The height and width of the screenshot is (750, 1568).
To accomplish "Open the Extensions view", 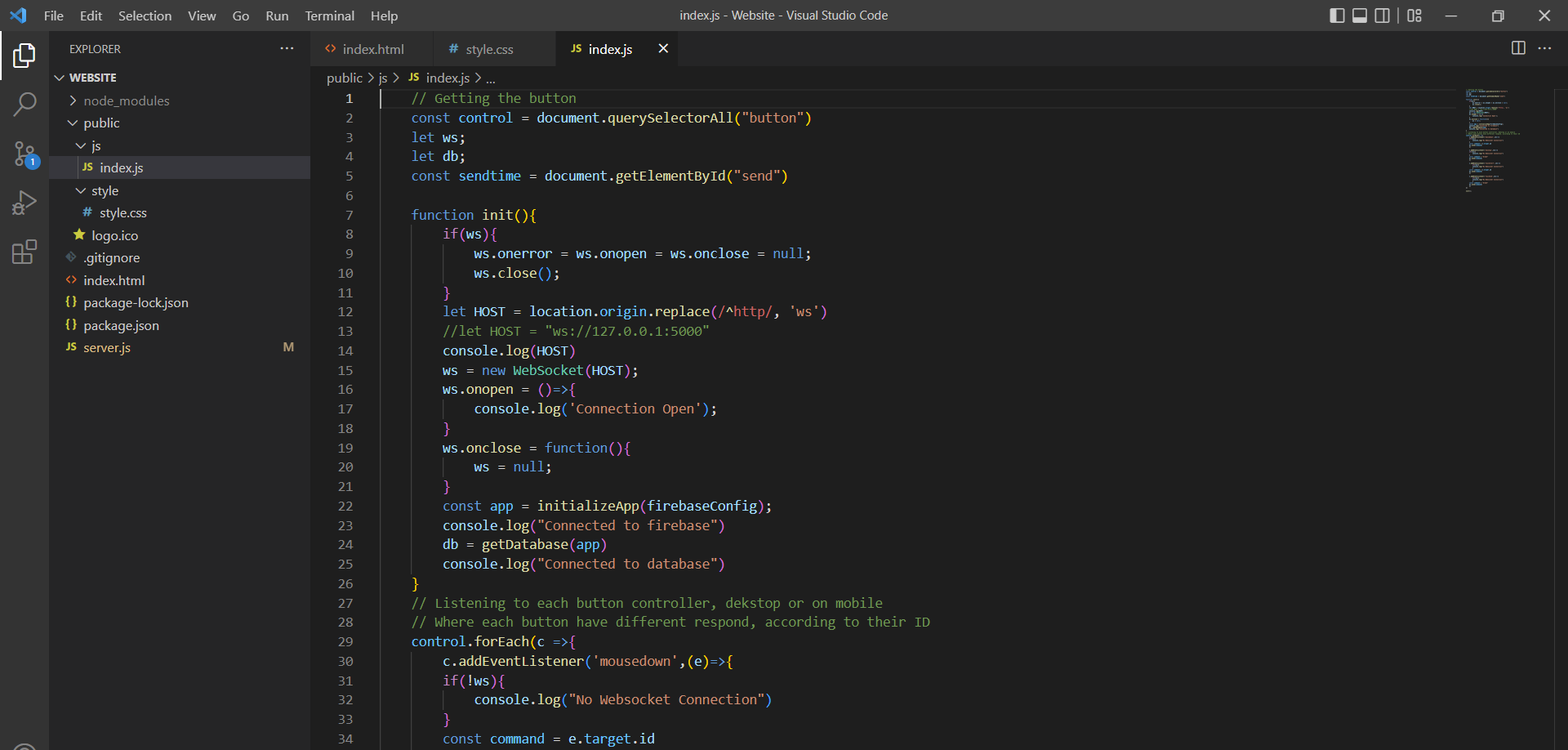I will (x=24, y=252).
